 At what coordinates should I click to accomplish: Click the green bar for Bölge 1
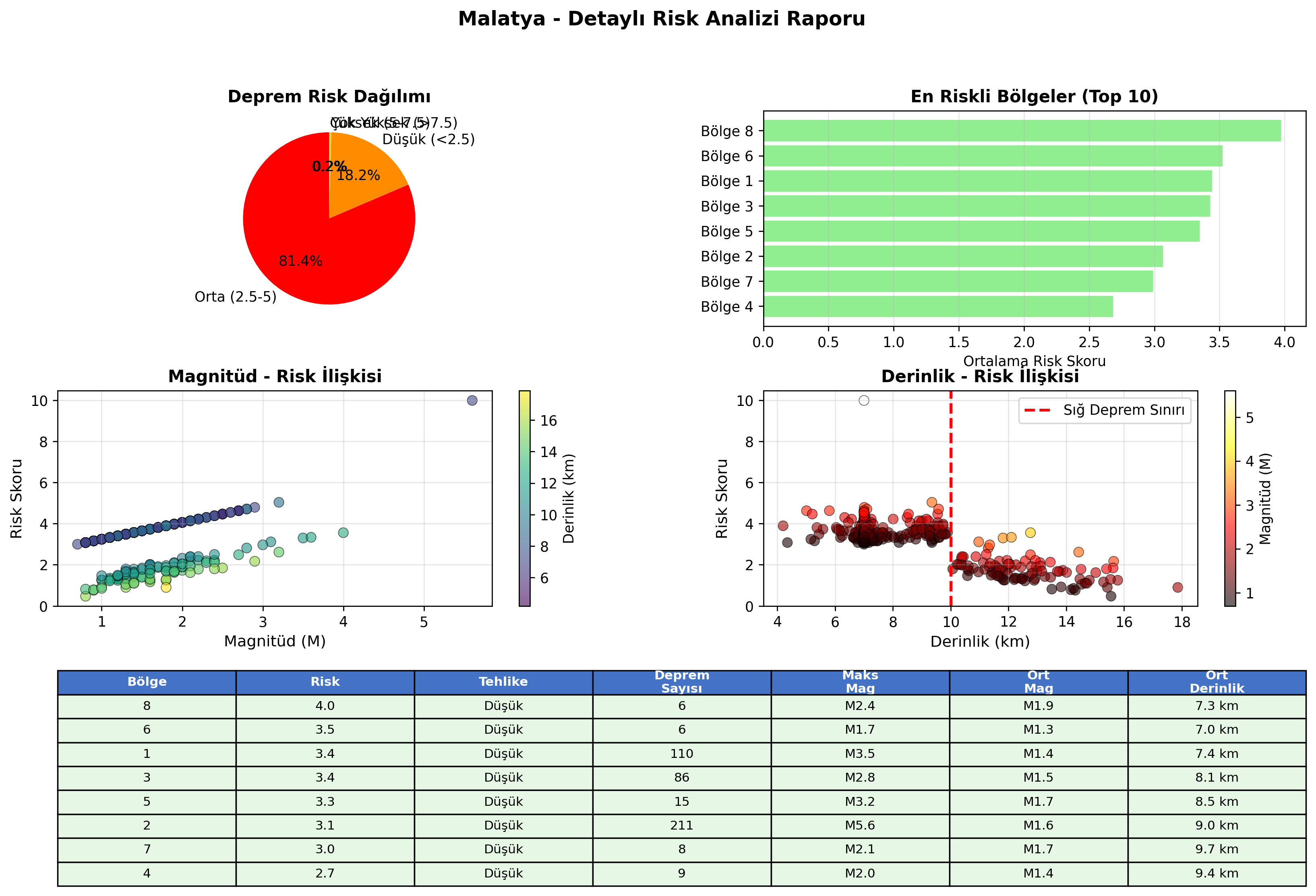tap(987, 181)
